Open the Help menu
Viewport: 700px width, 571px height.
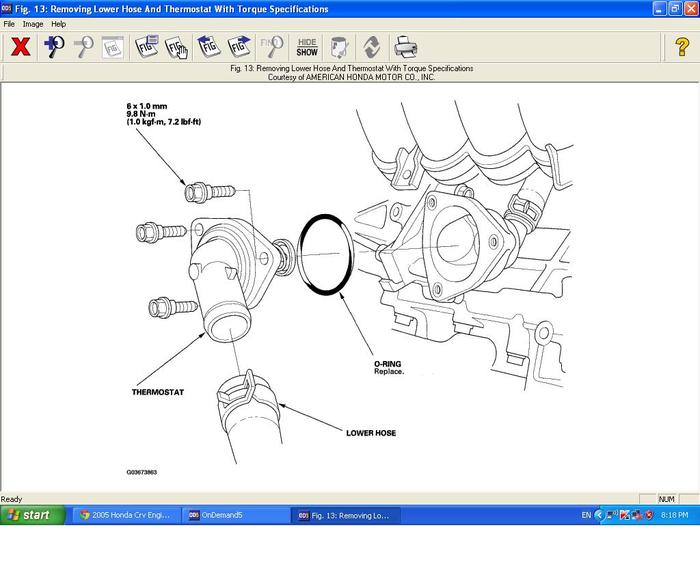(x=58, y=24)
